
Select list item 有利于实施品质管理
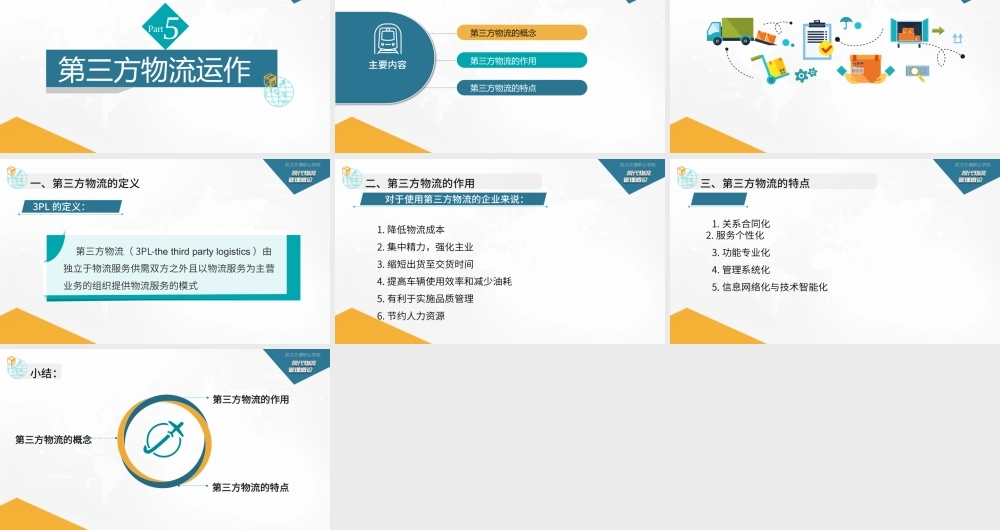coord(424,298)
